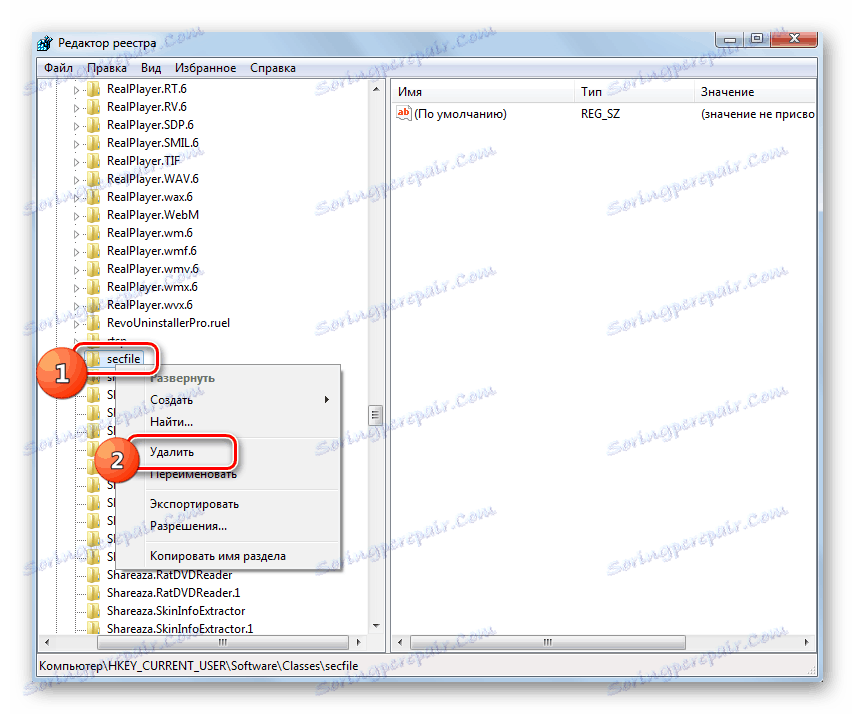Expand the RealPlayer.WebM key
855x714 pixels.
[x=76, y=215]
